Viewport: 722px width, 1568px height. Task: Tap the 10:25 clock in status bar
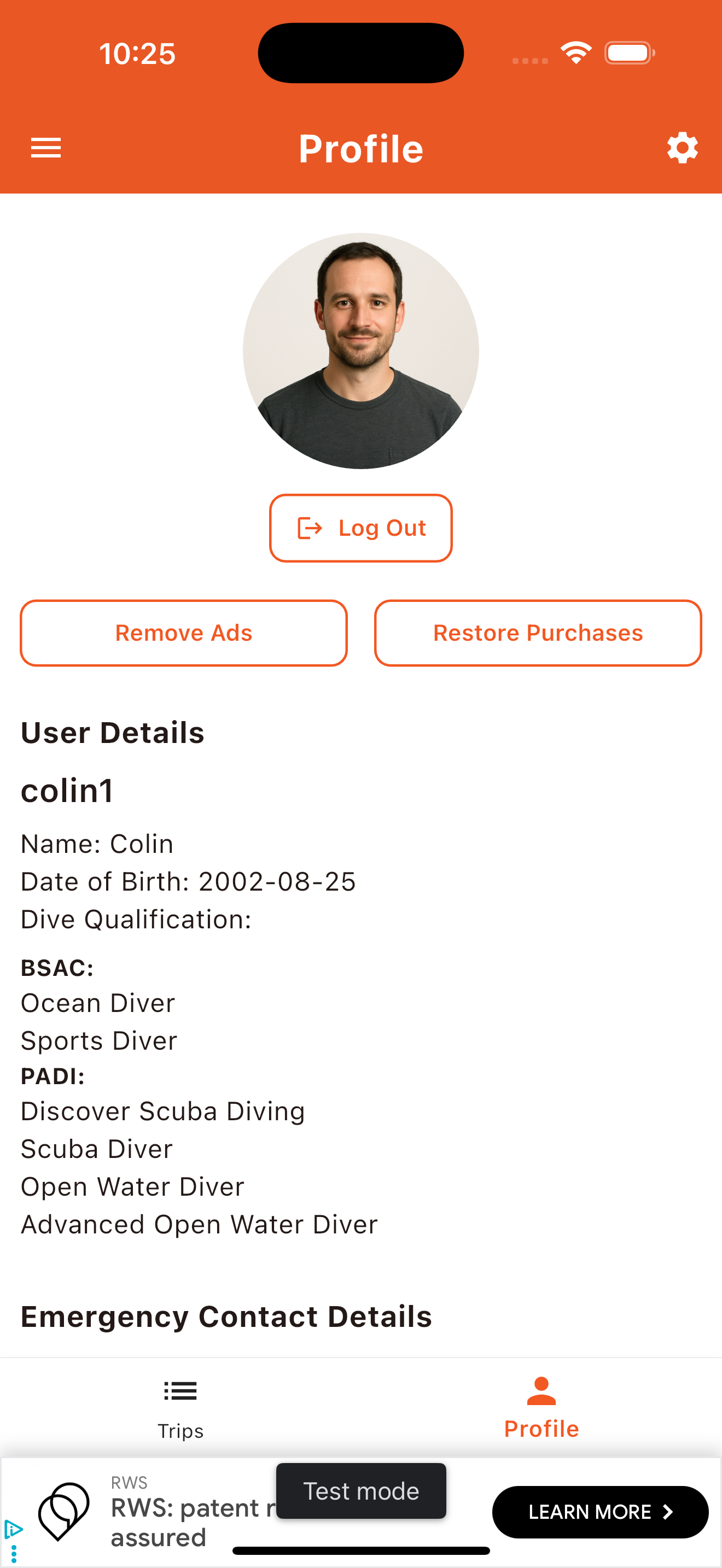click(x=138, y=54)
